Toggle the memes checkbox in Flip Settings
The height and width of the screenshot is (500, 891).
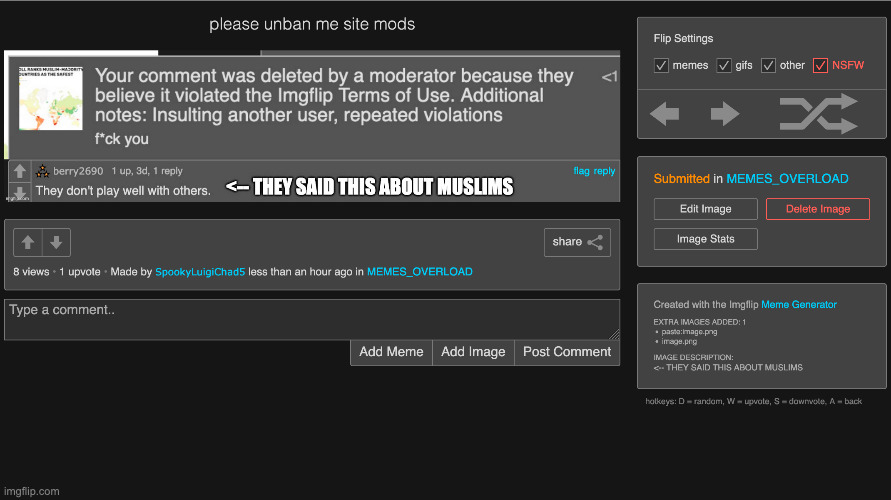coord(661,65)
